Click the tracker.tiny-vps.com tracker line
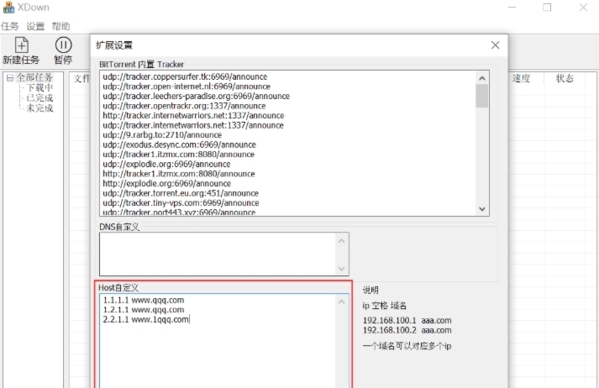Viewport: 599px width, 388px height. click(181, 203)
